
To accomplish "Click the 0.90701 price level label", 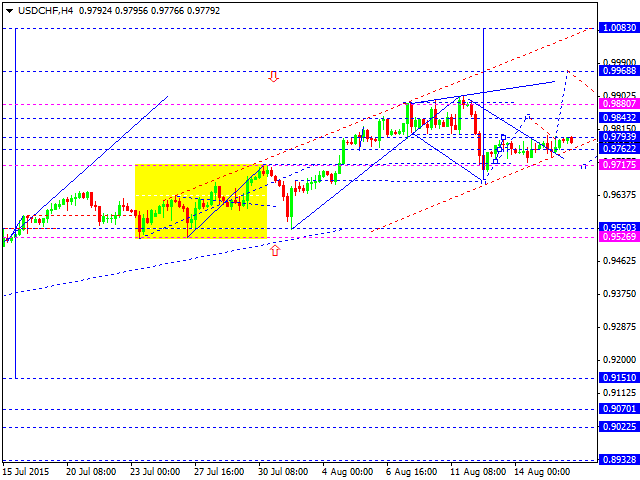I will tap(618, 409).
